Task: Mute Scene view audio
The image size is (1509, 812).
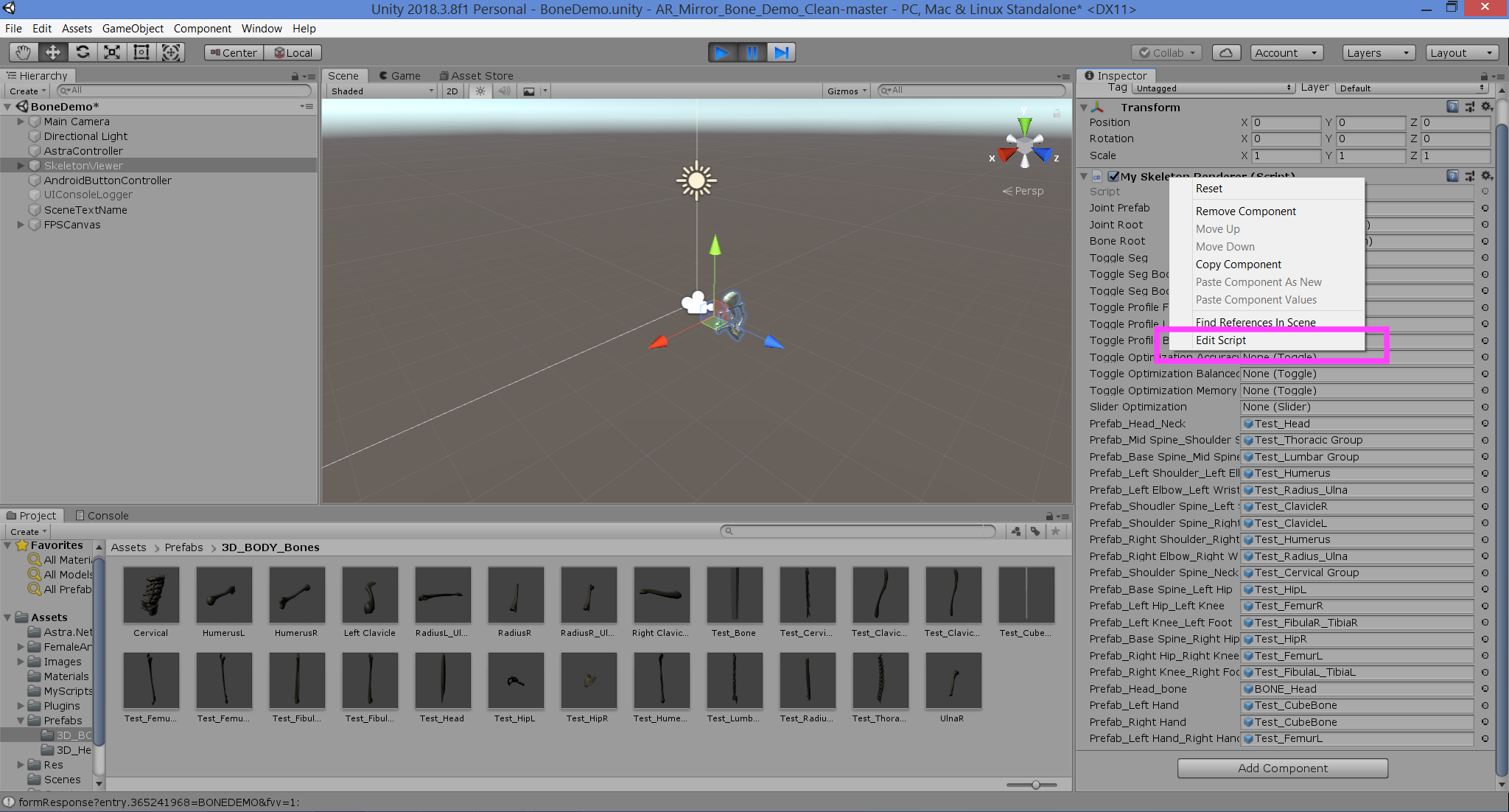Action: click(504, 91)
